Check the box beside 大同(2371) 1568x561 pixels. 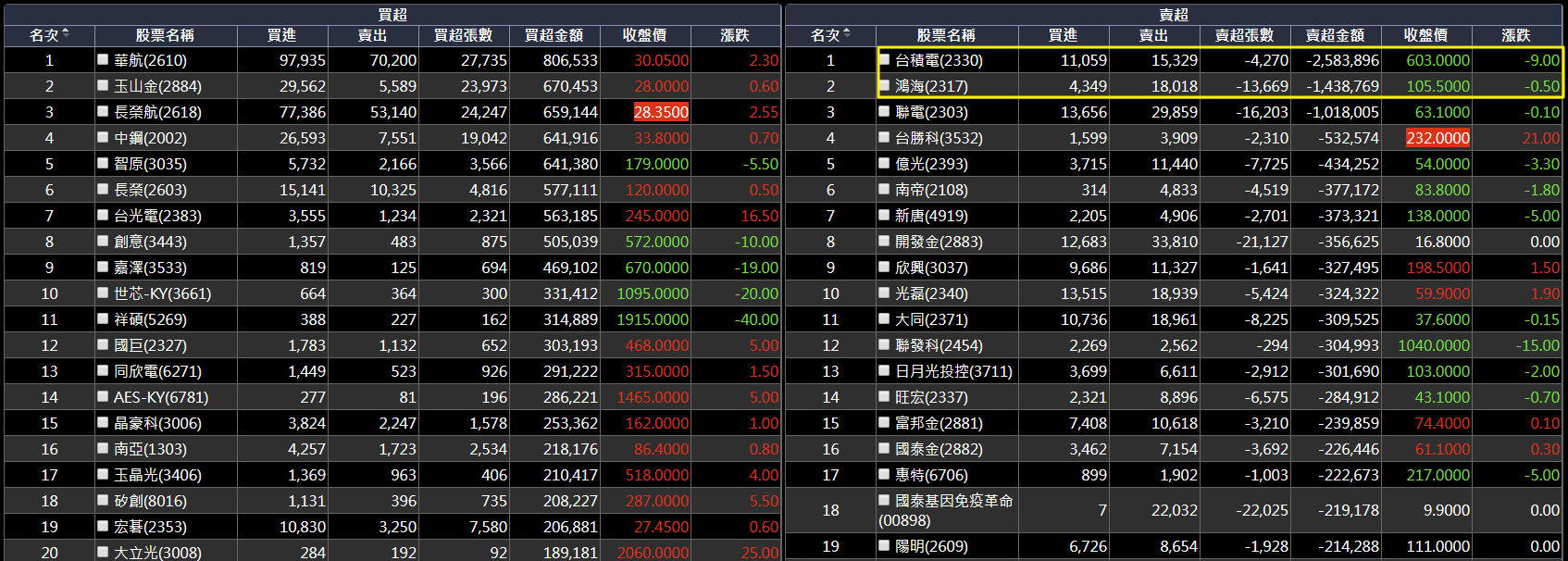click(884, 318)
